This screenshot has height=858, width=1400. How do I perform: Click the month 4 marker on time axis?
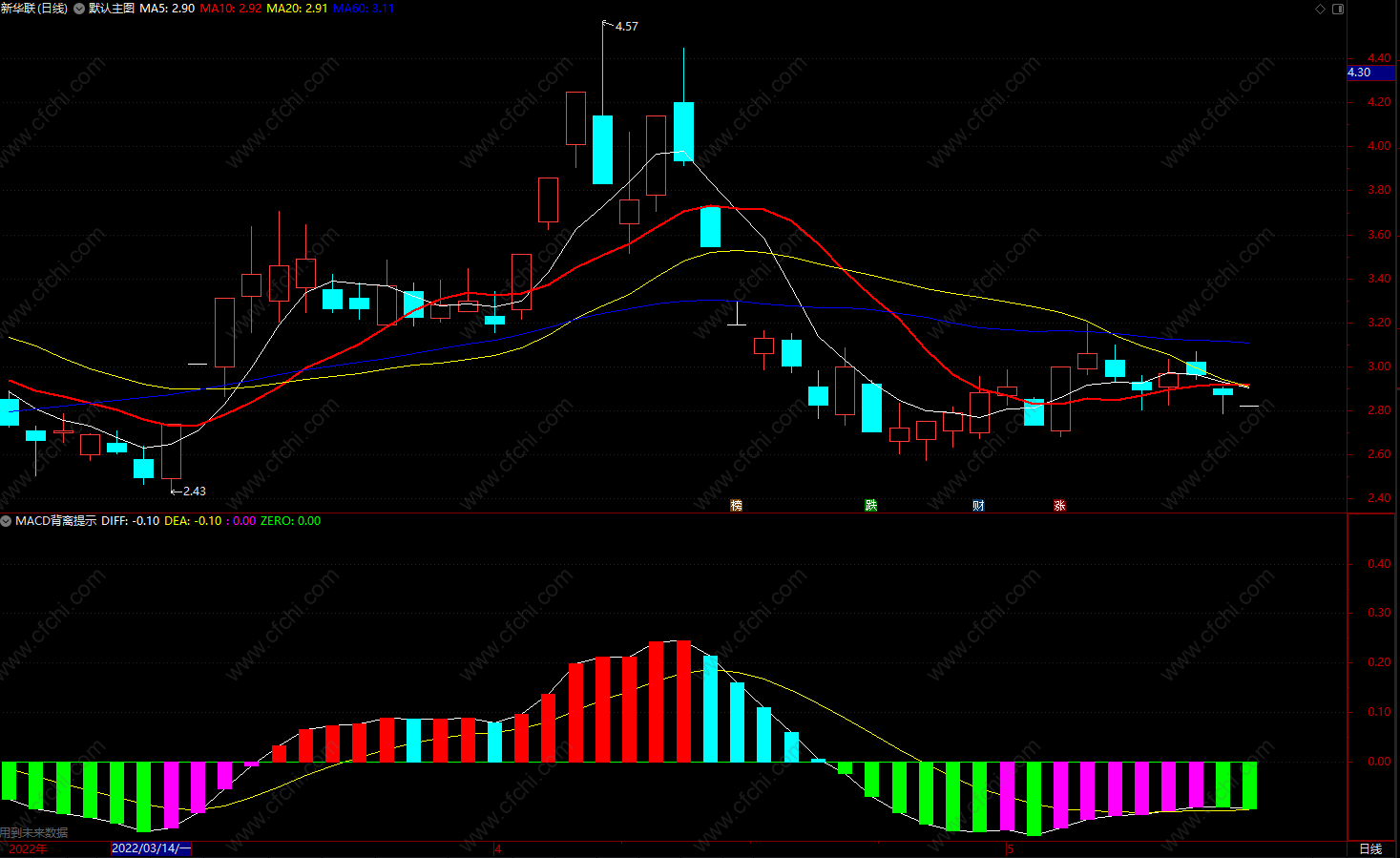click(x=498, y=849)
